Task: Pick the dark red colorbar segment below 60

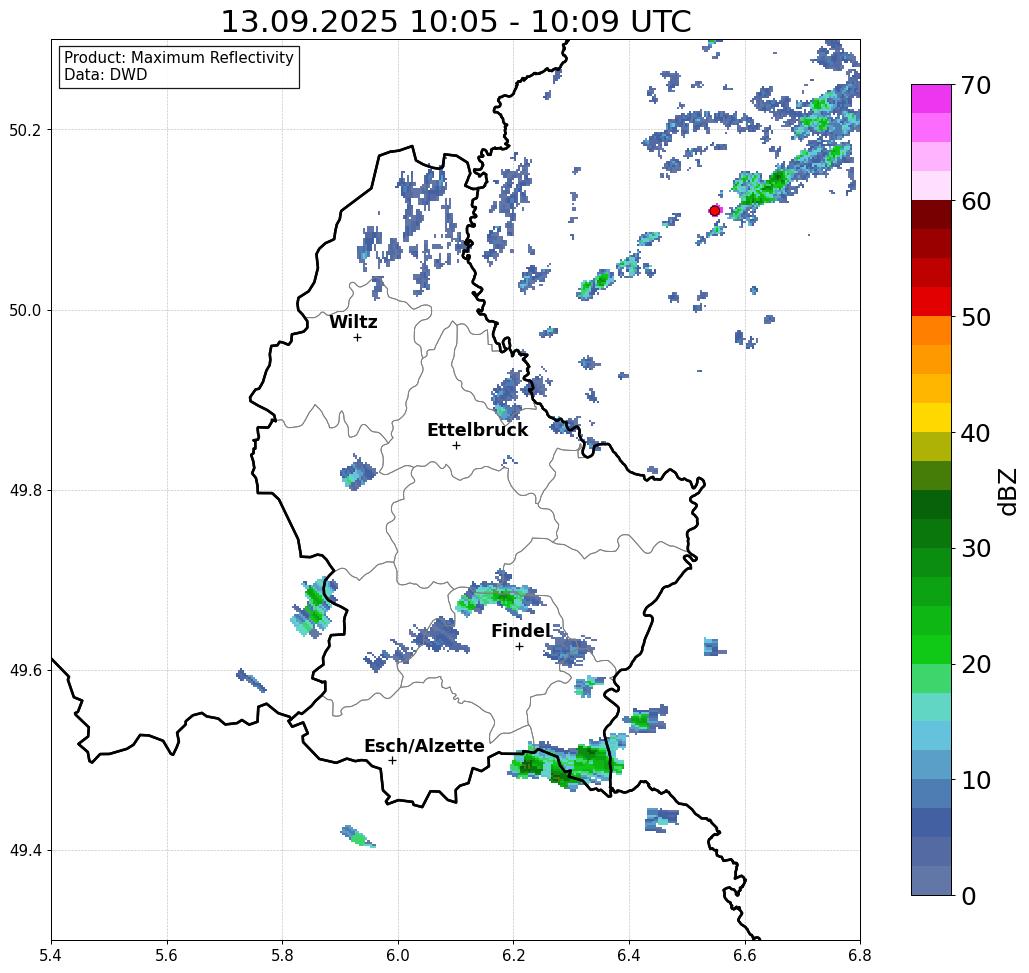Action: (931, 215)
